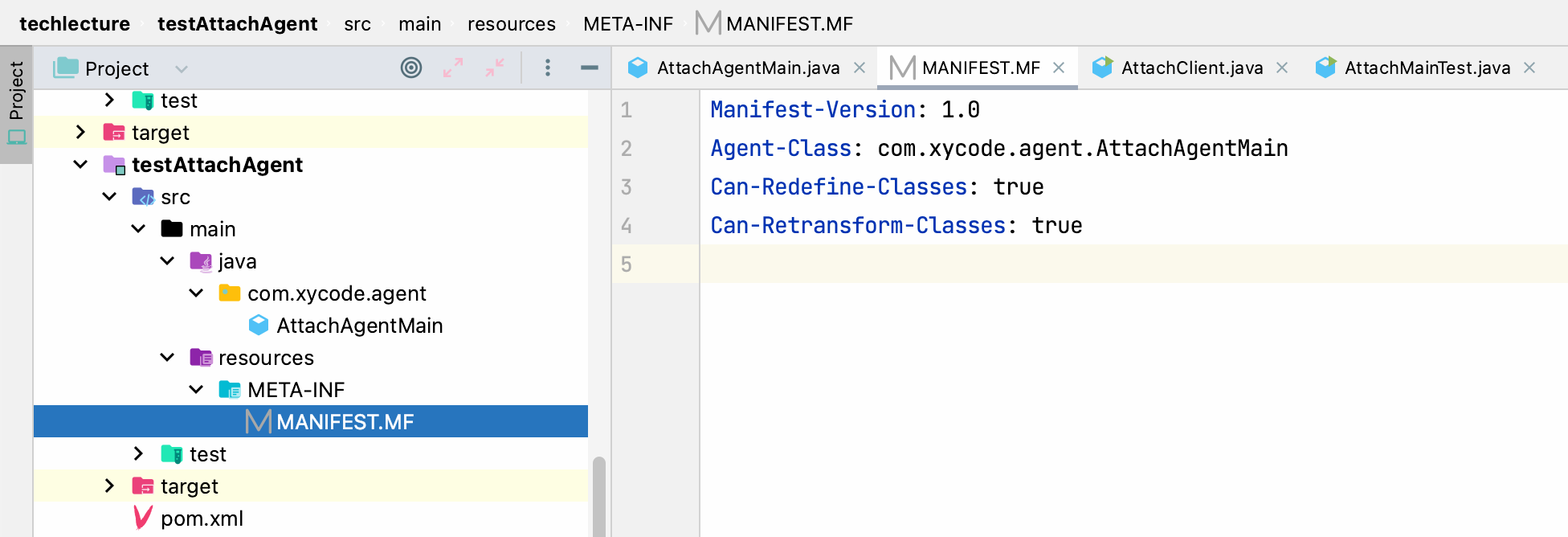Click the Expand All icon in Project panel

pos(453,68)
